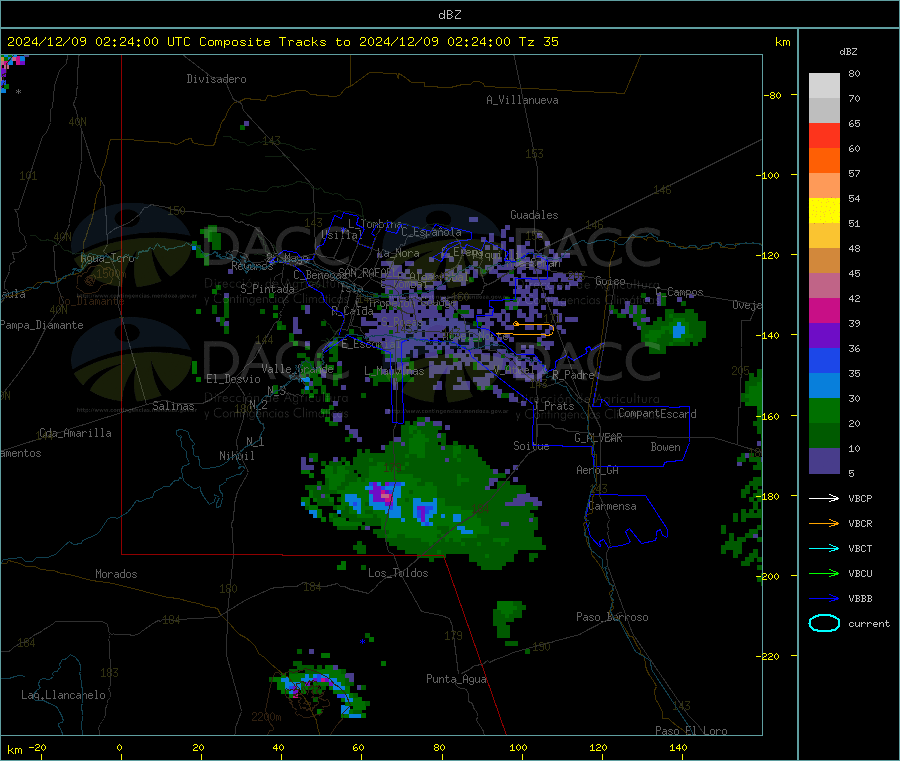Click the Nihuil location label
This screenshot has height=761, width=900.
(237, 456)
